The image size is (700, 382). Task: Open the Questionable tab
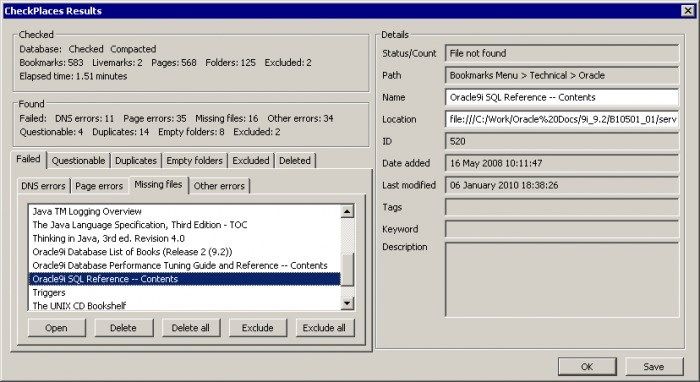(79, 161)
